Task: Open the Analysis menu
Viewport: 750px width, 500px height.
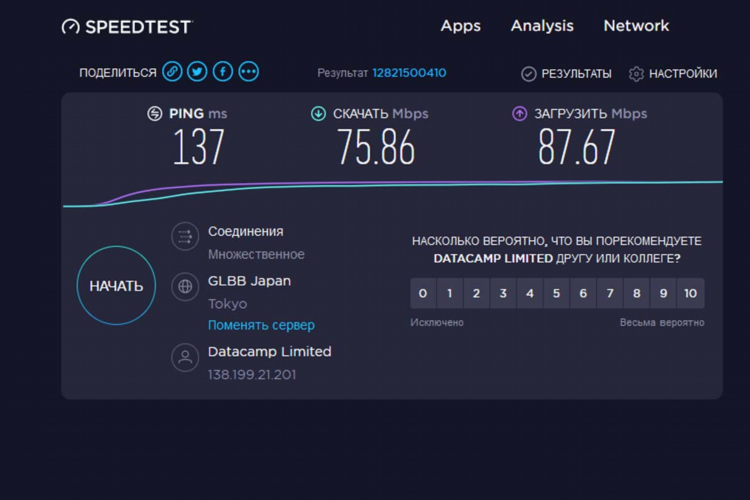Action: point(542,26)
